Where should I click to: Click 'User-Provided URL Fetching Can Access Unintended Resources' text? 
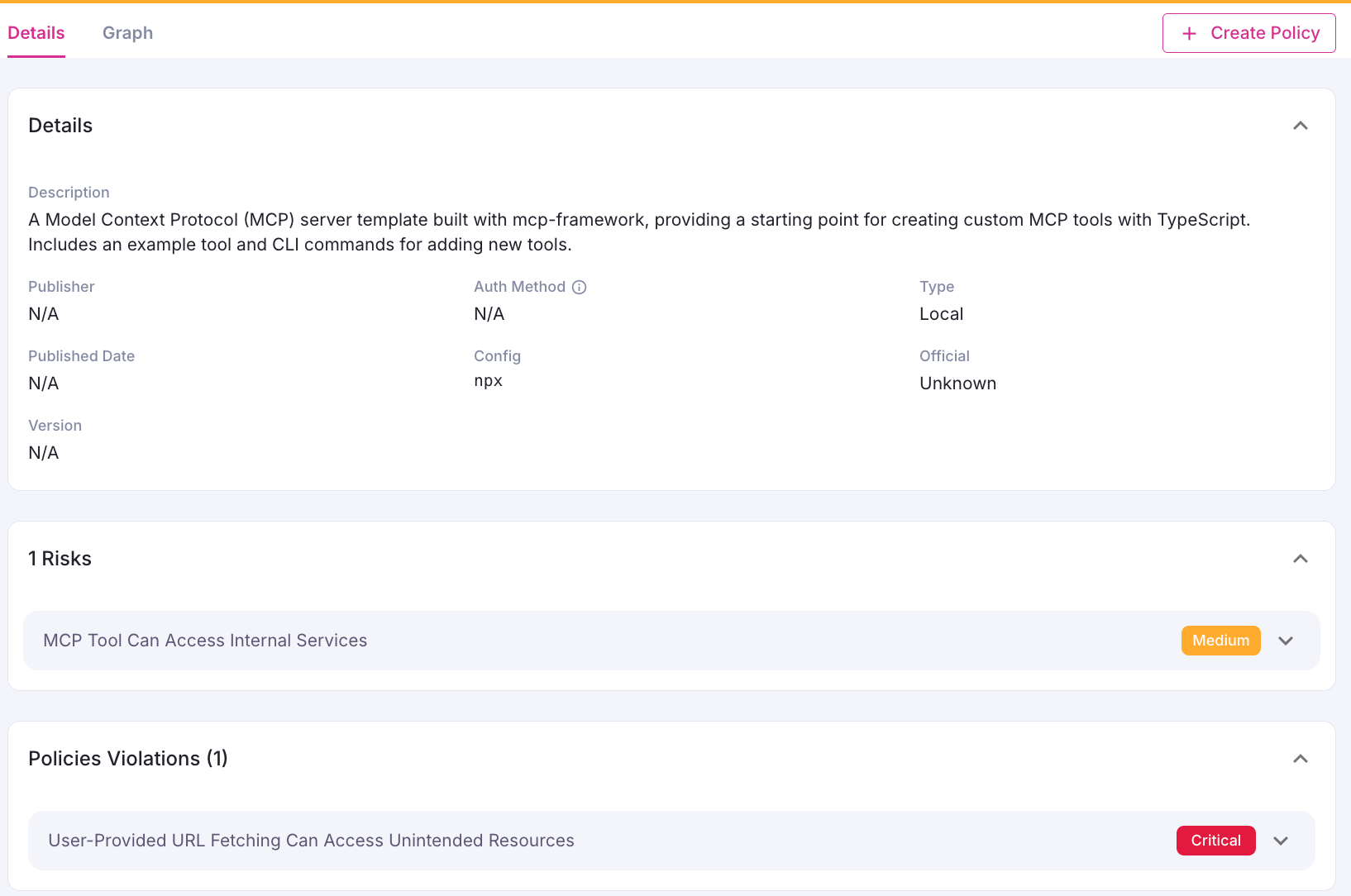click(x=311, y=841)
